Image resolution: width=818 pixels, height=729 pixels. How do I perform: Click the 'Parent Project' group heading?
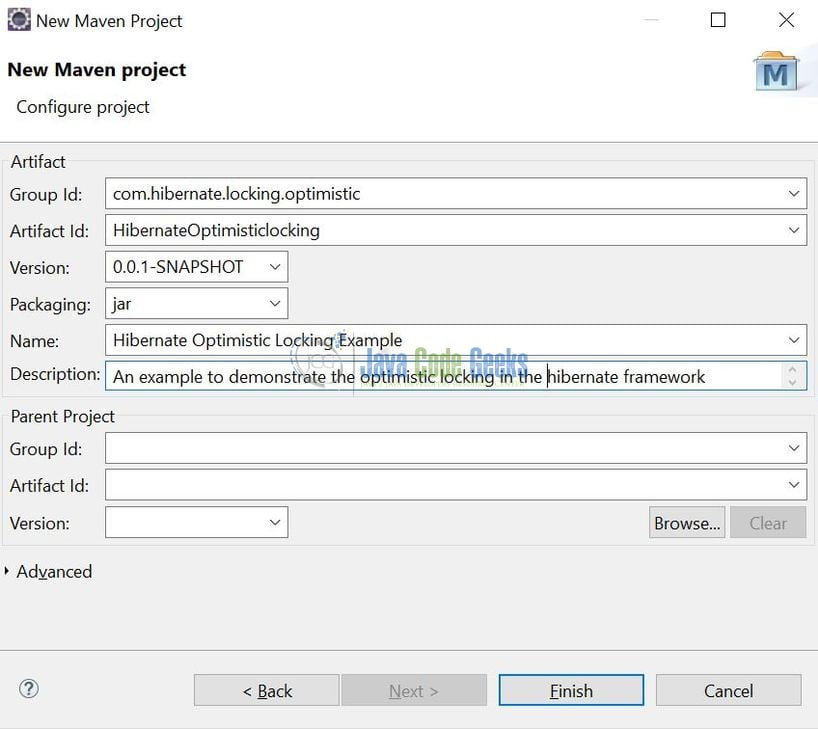63,416
